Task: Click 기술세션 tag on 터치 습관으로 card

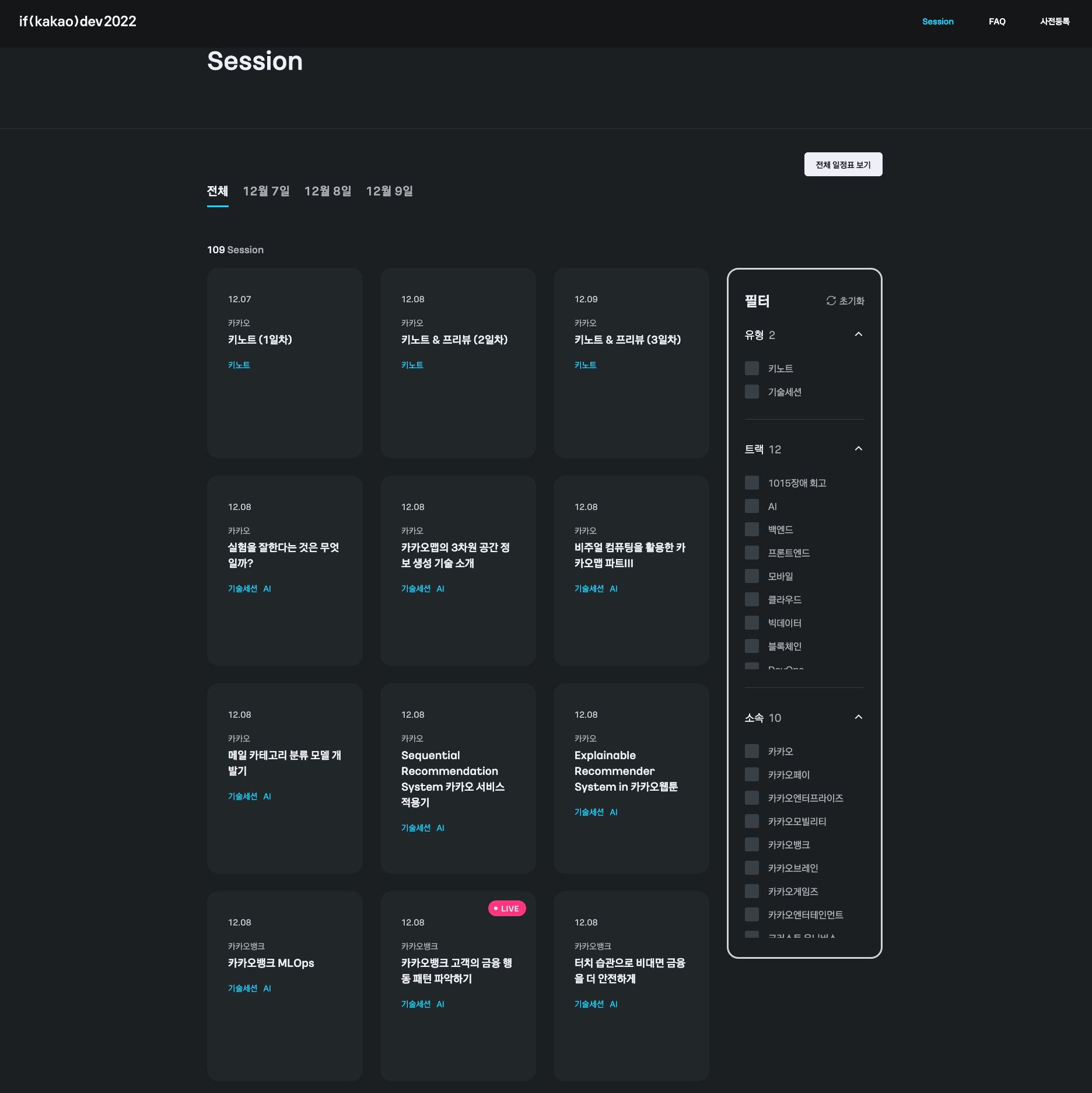Action: click(589, 1004)
